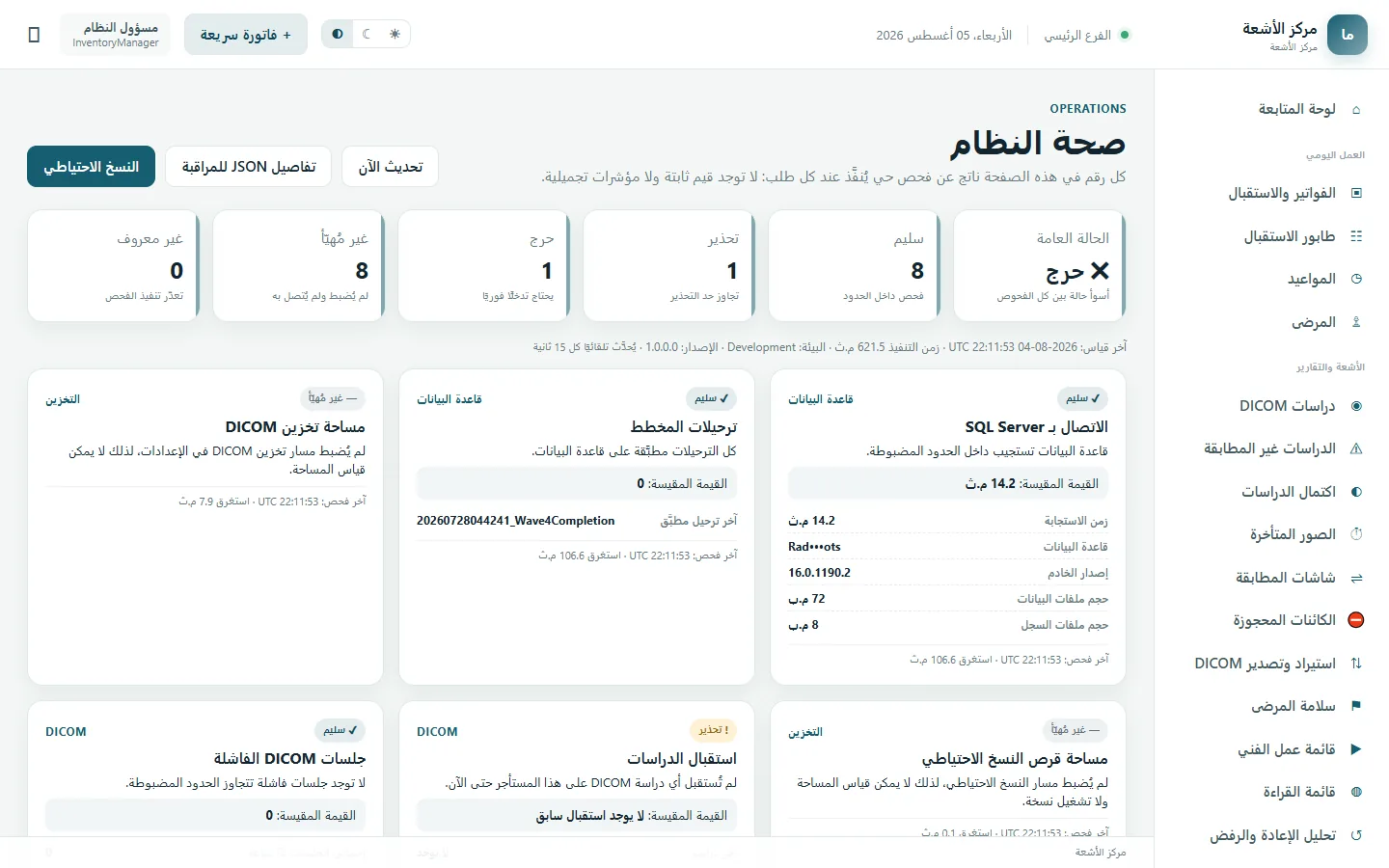Click the غير مُهيّأ badge on مساحة تخزين DICOM
1389x868 pixels.
[x=333, y=398]
